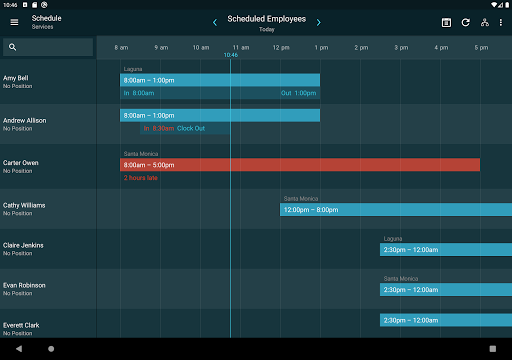Tap the Android home circle button
Viewport: 512px width, 360px height.
[51, 349]
